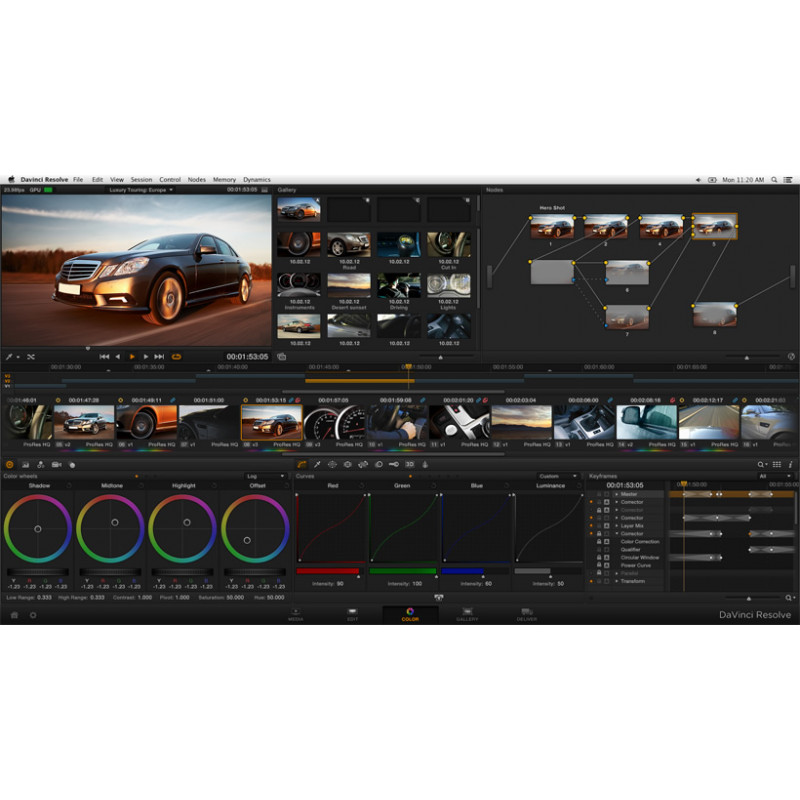
Task: Toggle the lock on Layer Mix track
Action: (599, 525)
